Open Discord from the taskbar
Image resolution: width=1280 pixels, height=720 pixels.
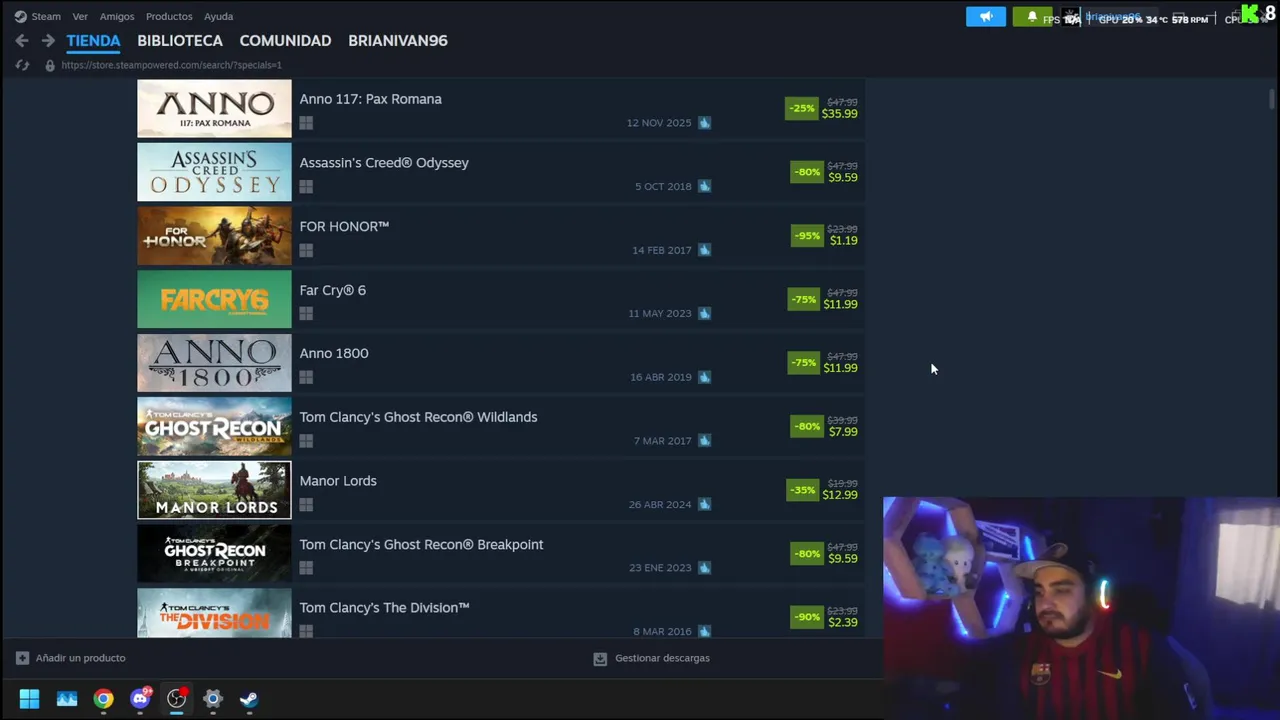(x=141, y=699)
